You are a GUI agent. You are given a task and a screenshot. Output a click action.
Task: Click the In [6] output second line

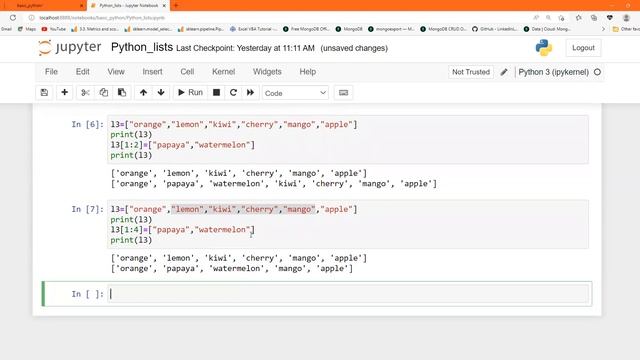coord(273,184)
